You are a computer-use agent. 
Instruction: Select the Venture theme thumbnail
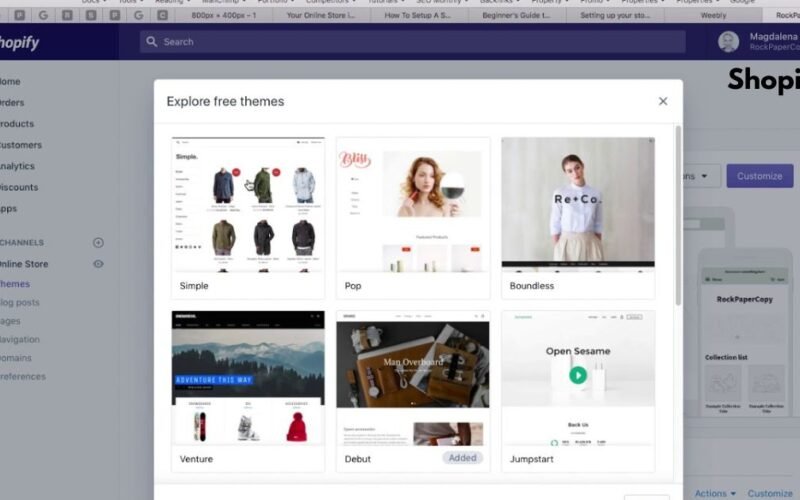pos(248,378)
